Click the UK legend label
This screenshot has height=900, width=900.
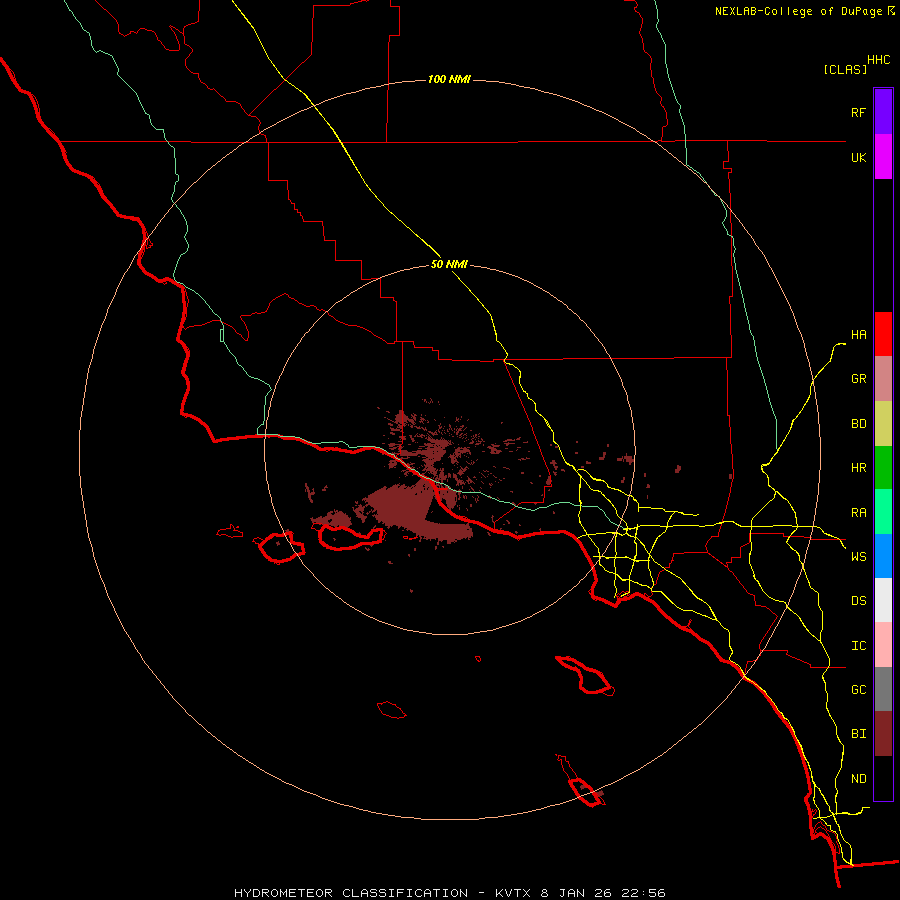pos(859,157)
